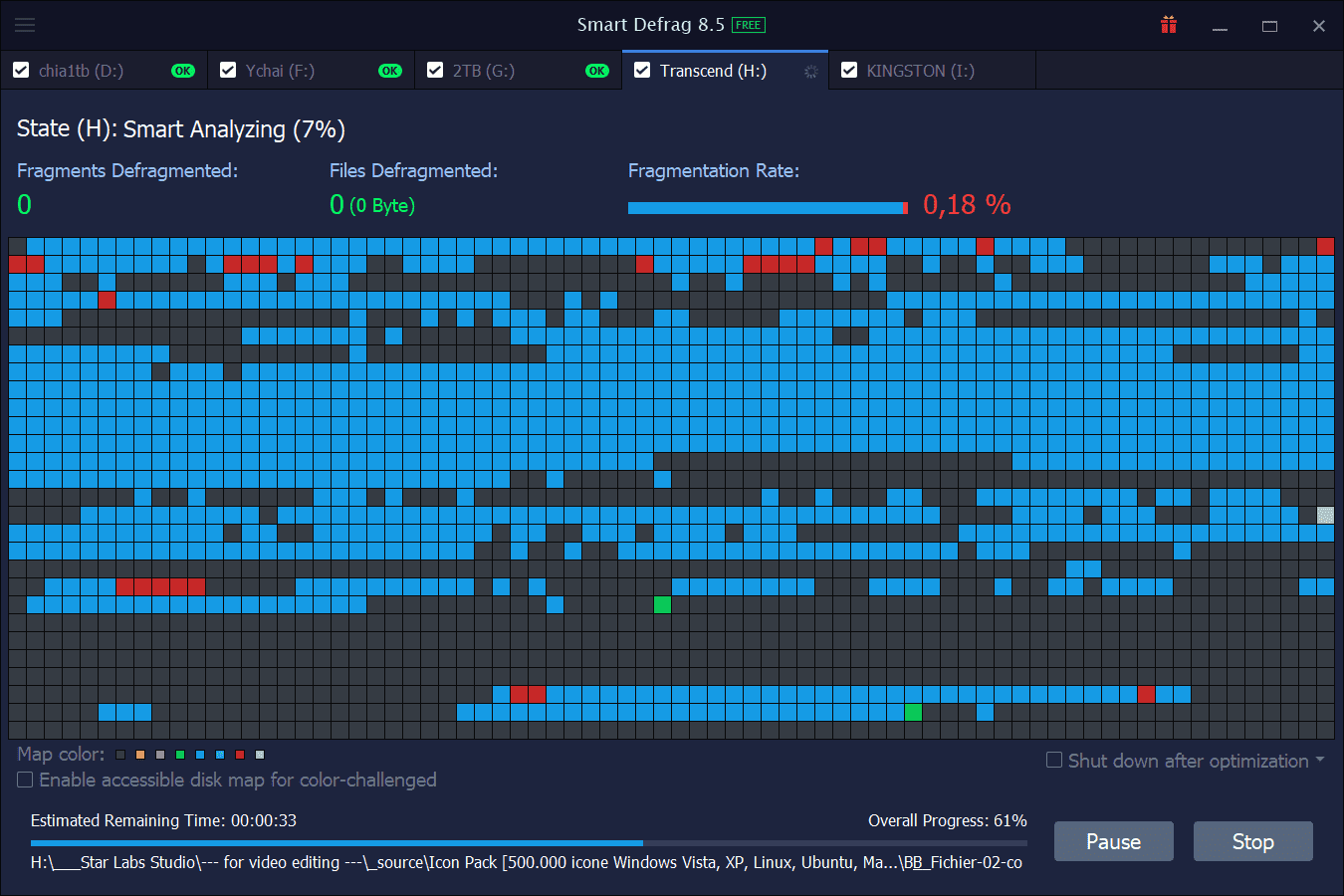1344x896 pixels.
Task: Click the Files Defragmented label
Action: click(x=413, y=170)
